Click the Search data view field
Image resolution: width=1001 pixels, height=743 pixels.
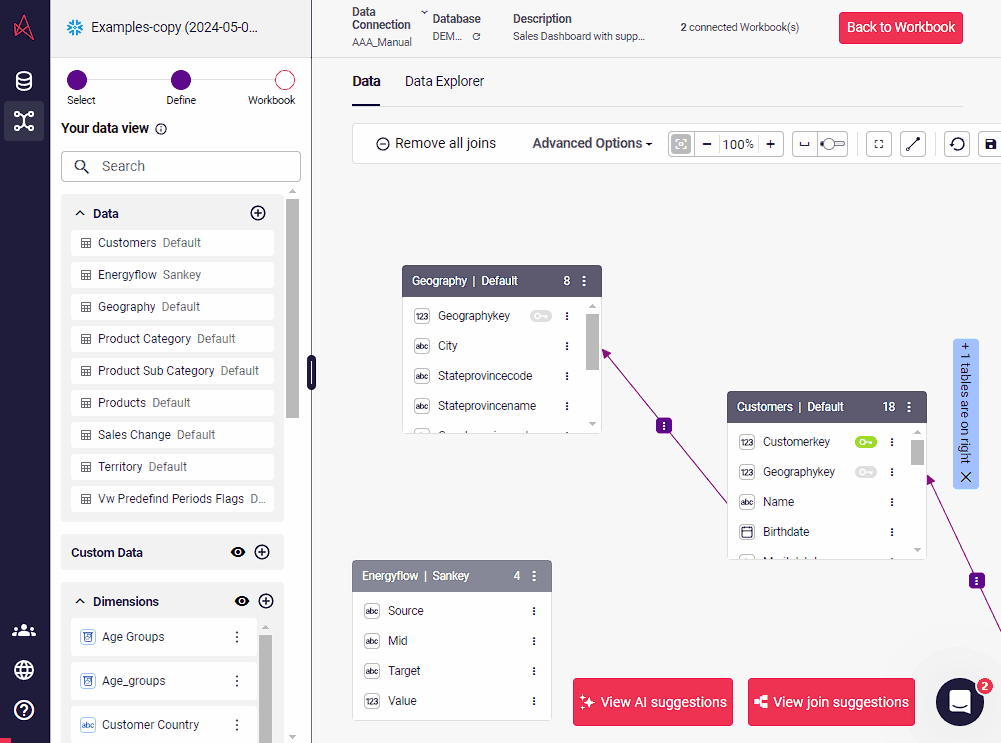tap(181, 166)
